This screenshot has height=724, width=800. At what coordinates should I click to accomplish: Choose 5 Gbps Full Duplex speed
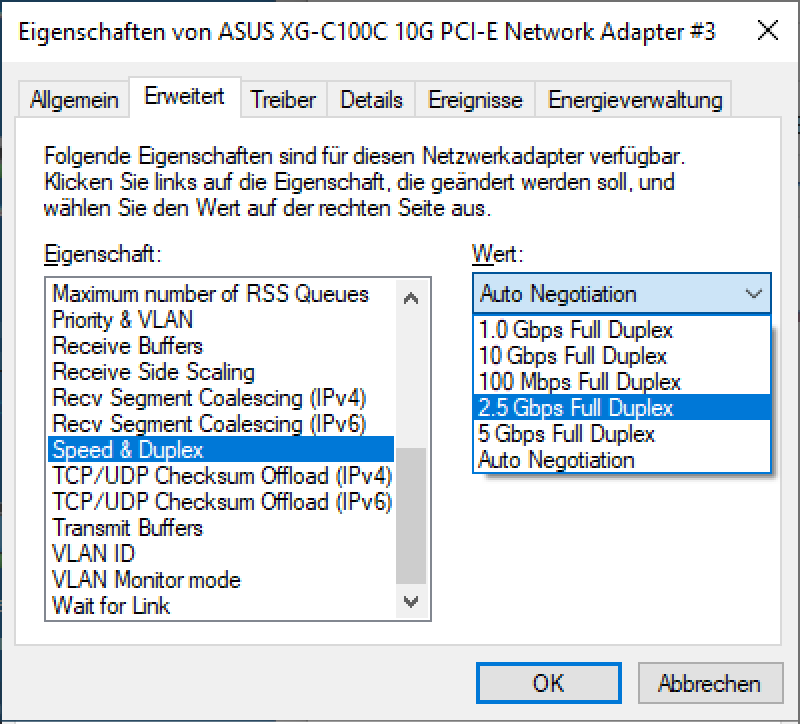pyautogui.click(x=567, y=434)
